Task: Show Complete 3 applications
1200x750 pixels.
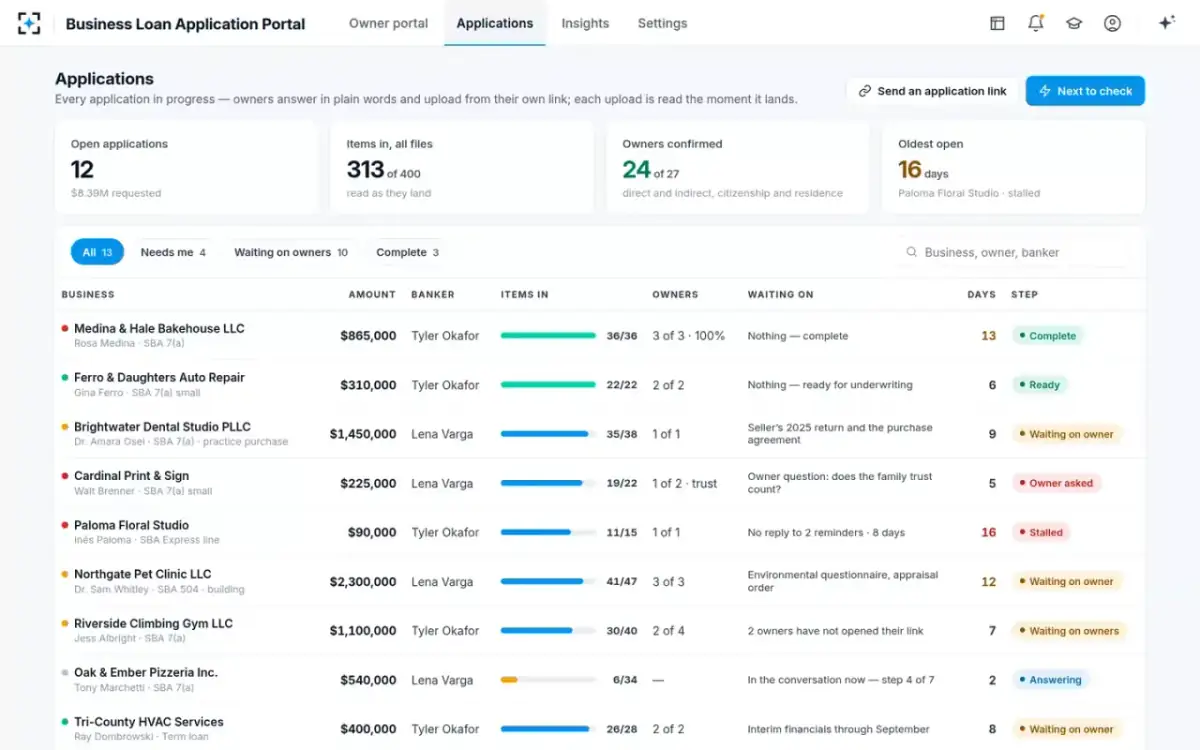Action: 407,252
